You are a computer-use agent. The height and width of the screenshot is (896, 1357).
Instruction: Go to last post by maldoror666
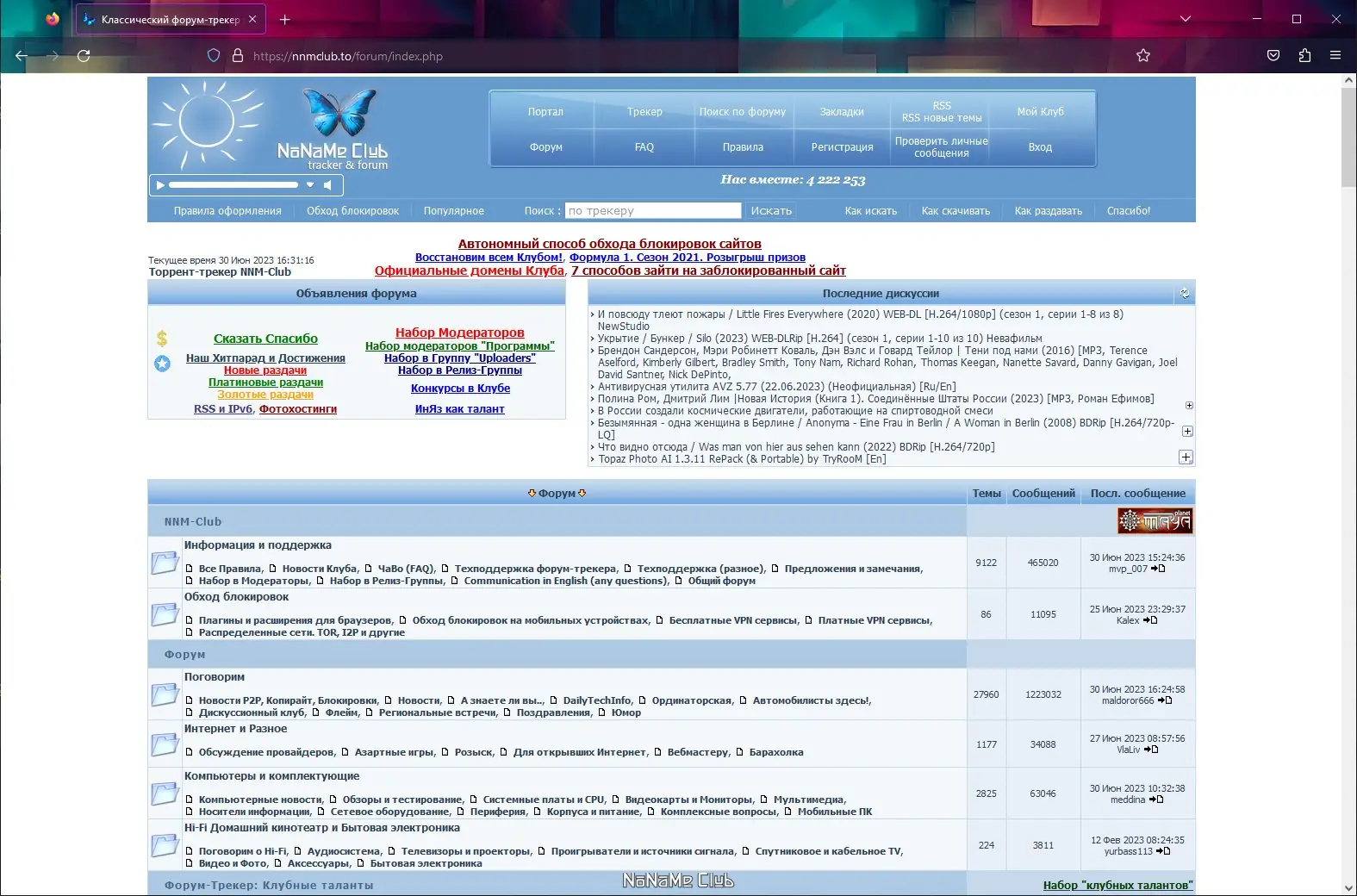point(1165,700)
